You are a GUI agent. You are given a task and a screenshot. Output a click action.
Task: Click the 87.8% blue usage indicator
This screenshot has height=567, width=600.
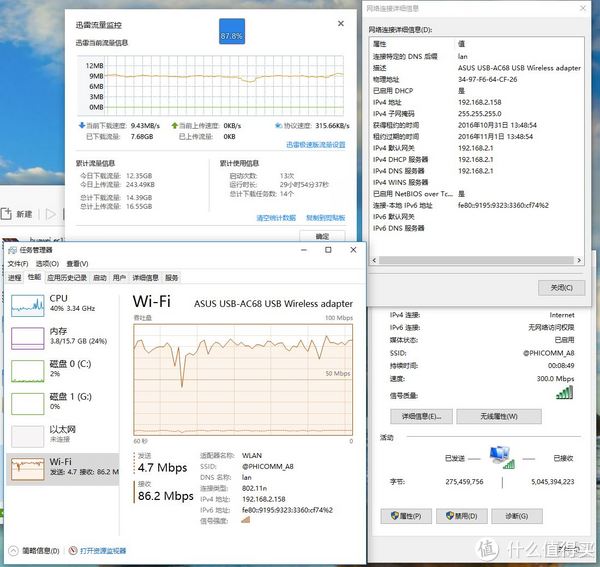tap(232, 31)
